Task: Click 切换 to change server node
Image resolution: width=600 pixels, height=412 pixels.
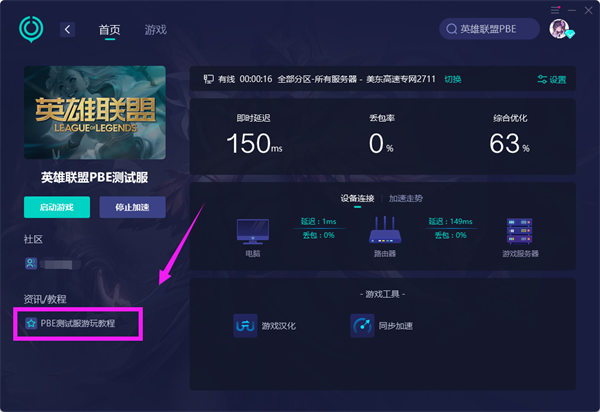Action: coord(453,79)
